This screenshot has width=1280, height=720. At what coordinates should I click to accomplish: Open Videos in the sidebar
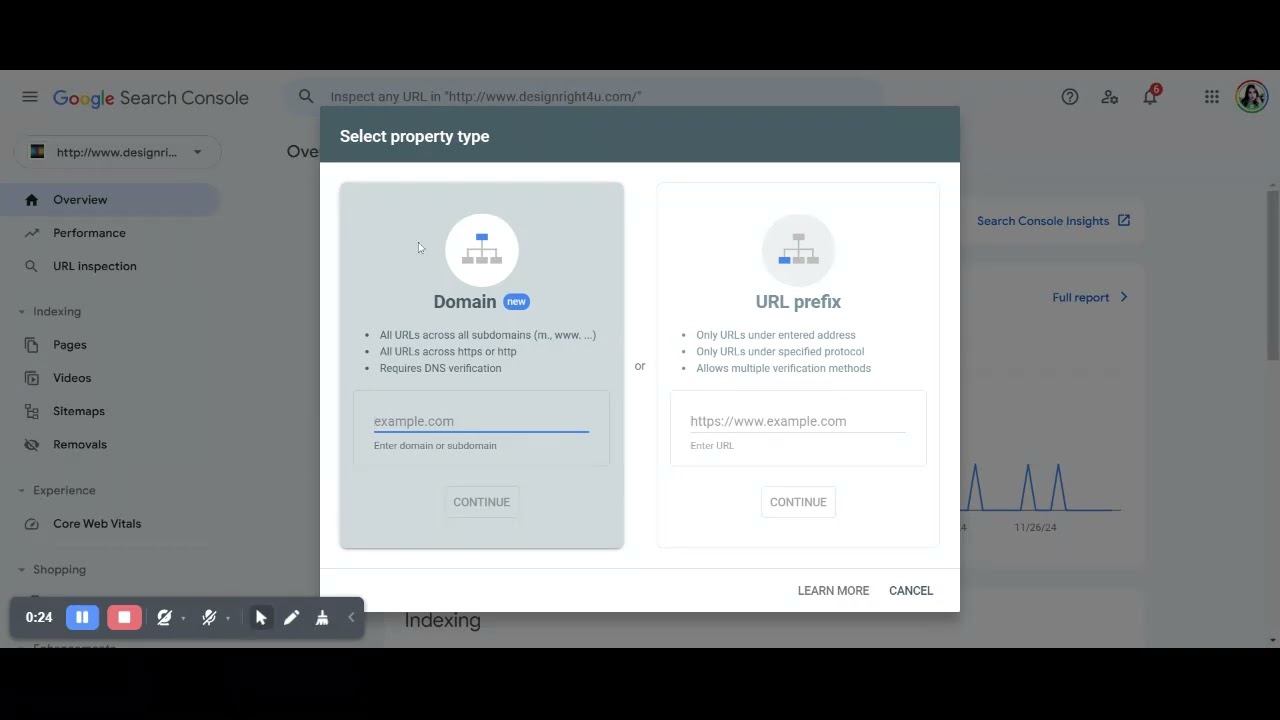(110, 378)
